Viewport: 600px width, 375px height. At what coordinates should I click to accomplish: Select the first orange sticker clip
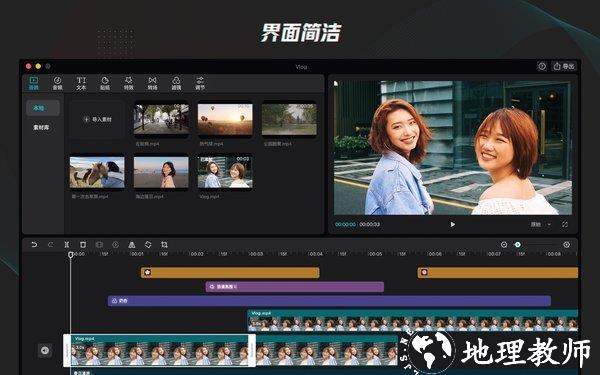[x=230, y=273]
